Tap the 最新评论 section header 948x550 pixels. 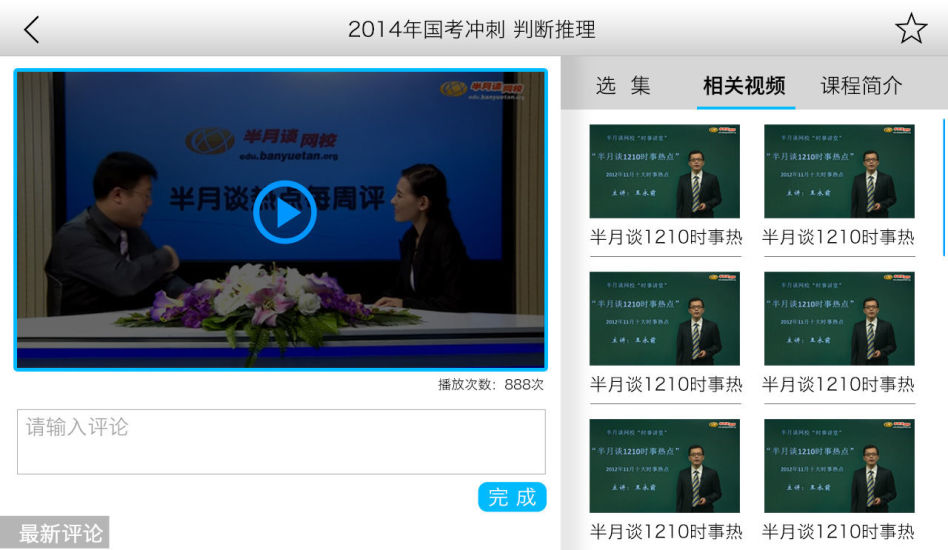coord(56,534)
